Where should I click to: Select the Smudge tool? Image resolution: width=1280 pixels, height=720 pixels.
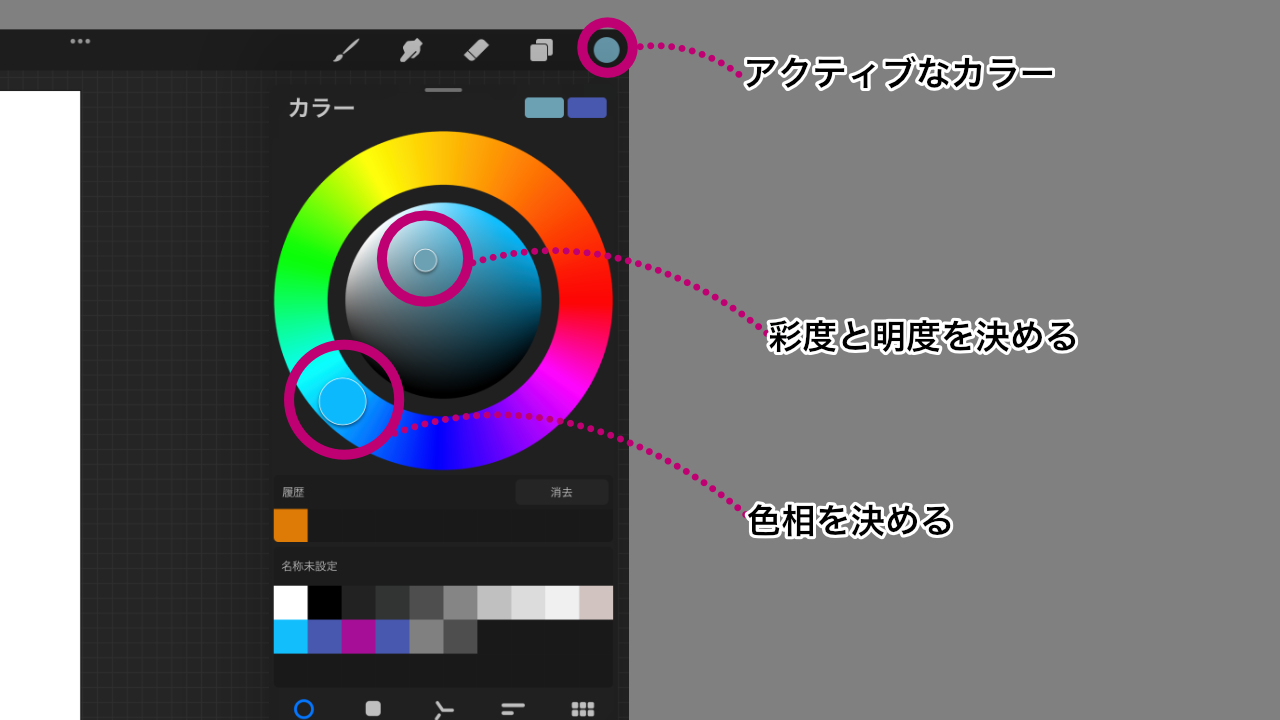pos(411,50)
